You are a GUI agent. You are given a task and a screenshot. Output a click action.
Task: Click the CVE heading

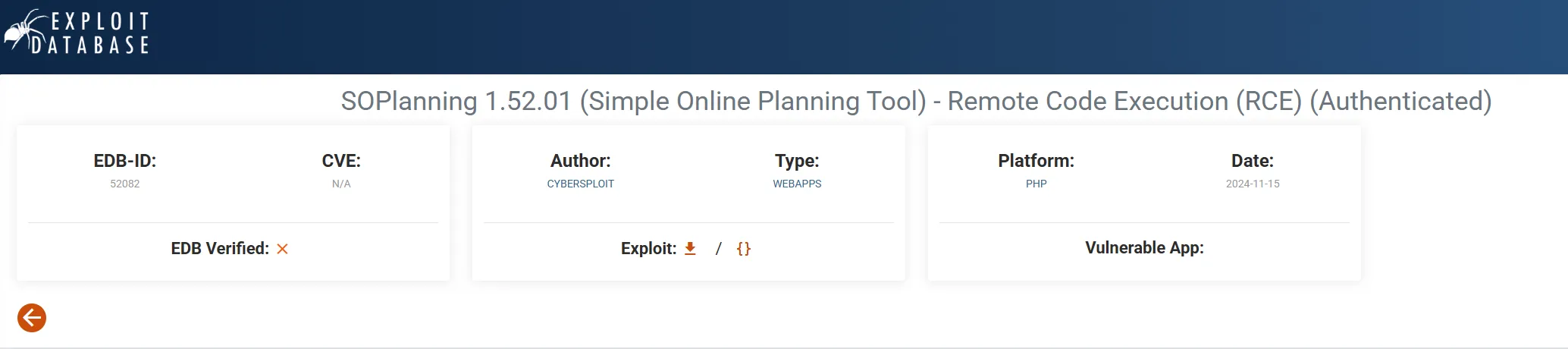click(x=341, y=161)
